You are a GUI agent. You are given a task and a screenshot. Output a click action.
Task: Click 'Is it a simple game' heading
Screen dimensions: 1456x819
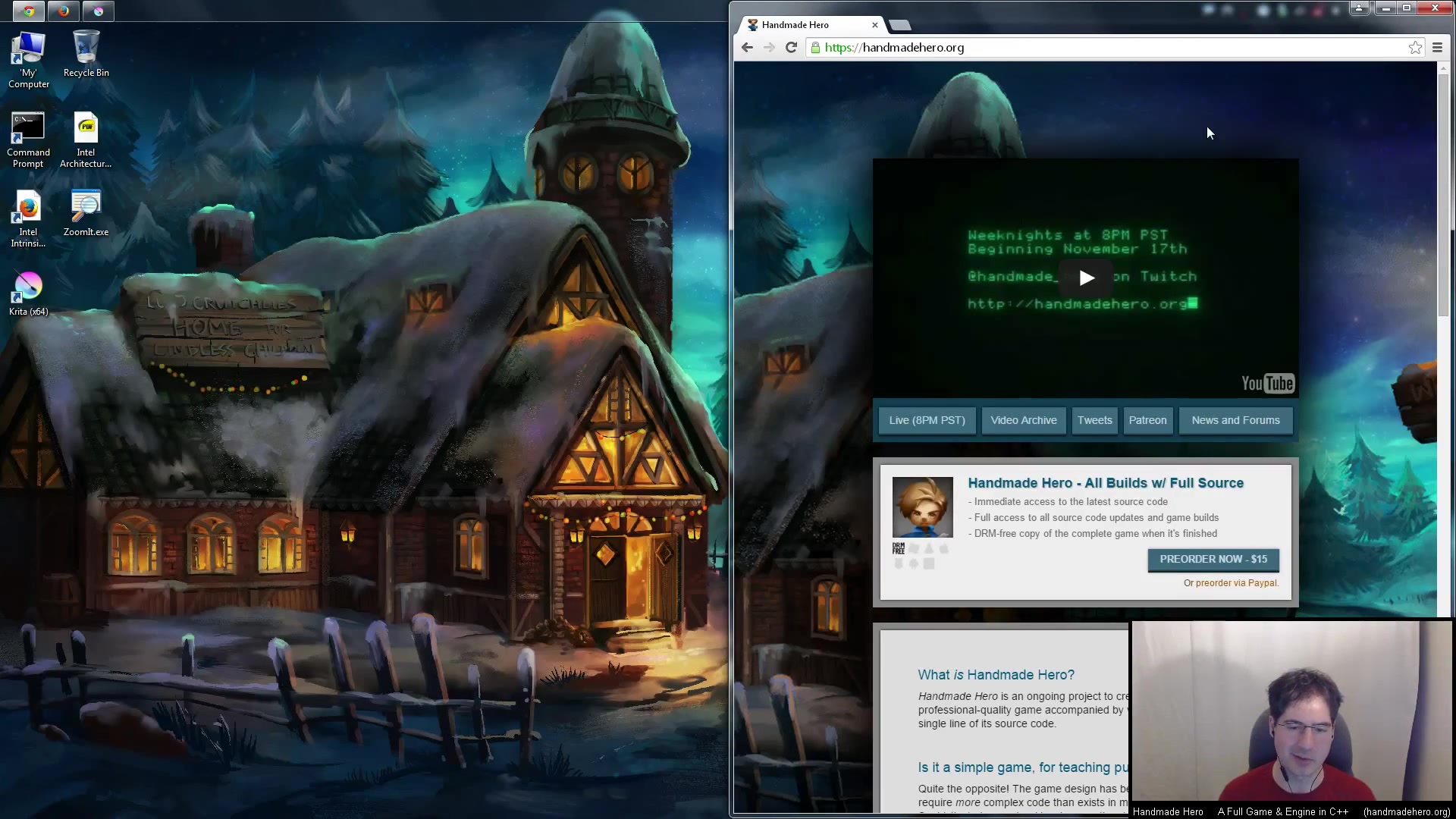pyautogui.click(x=1023, y=767)
